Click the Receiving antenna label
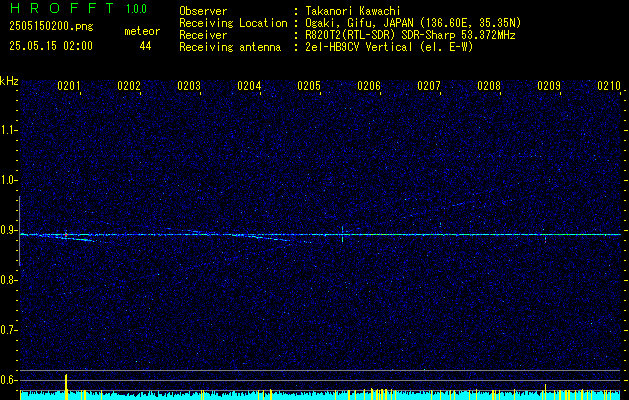This screenshot has width=629, height=400. [x=230, y=47]
